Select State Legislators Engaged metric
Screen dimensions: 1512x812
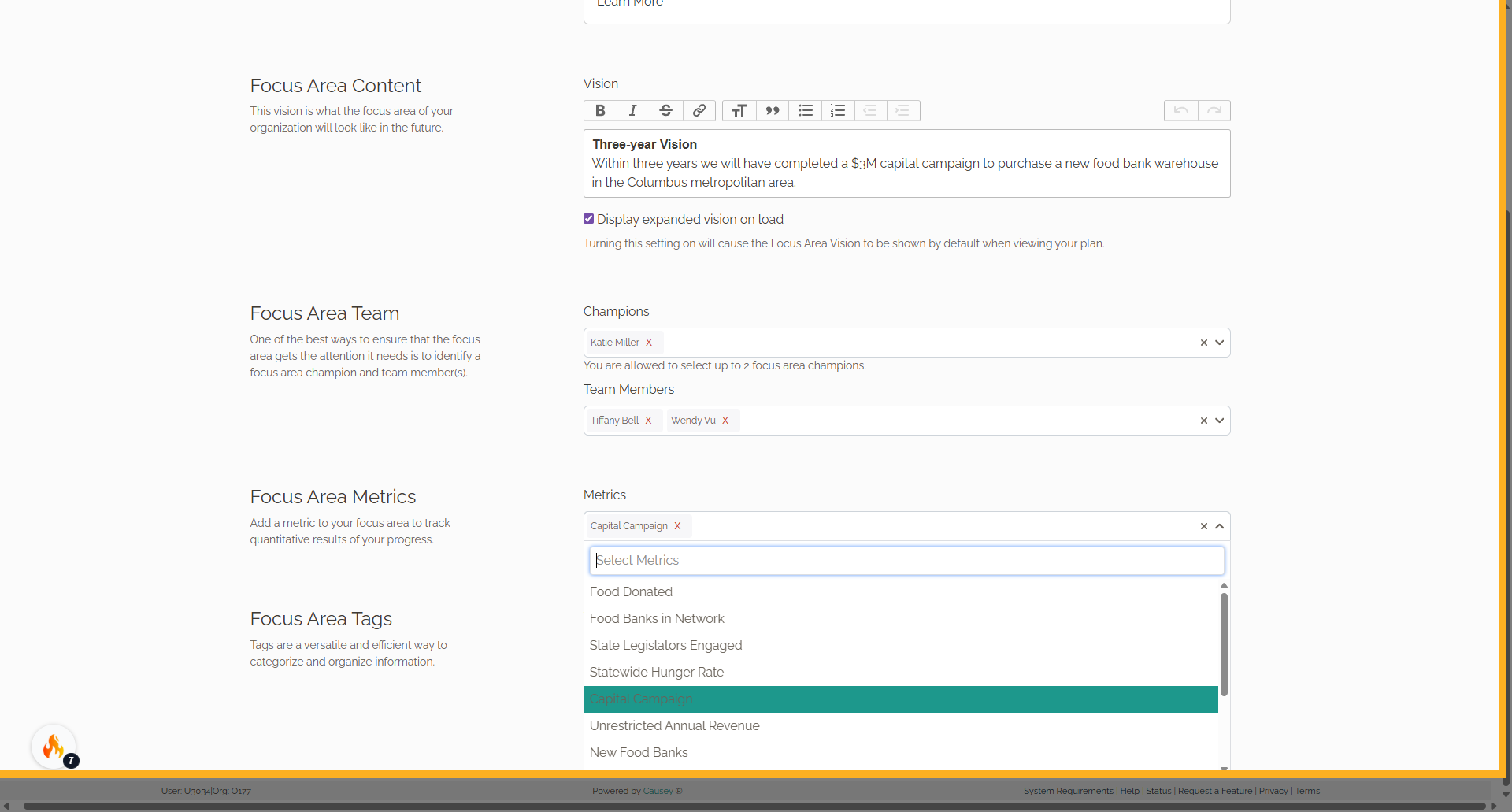[x=901, y=646]
